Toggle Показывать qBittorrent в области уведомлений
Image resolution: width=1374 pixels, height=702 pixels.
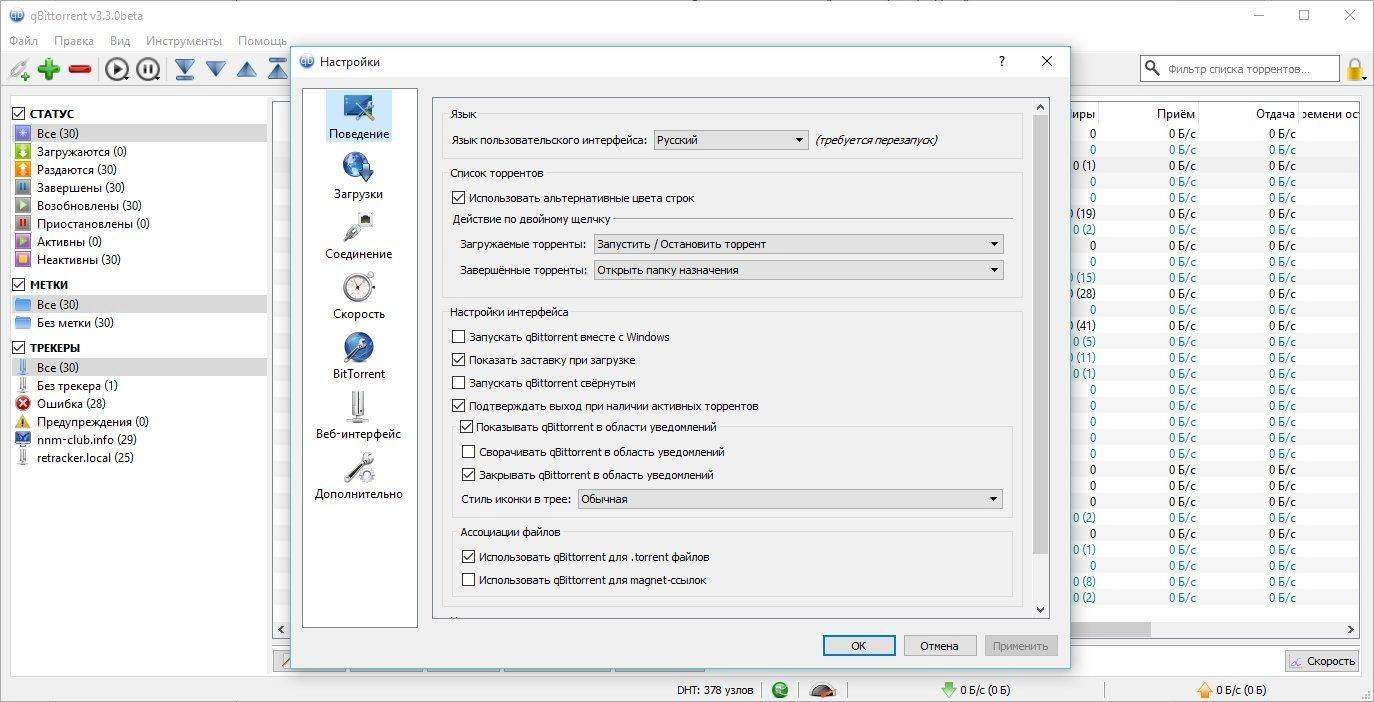[466, 427]
